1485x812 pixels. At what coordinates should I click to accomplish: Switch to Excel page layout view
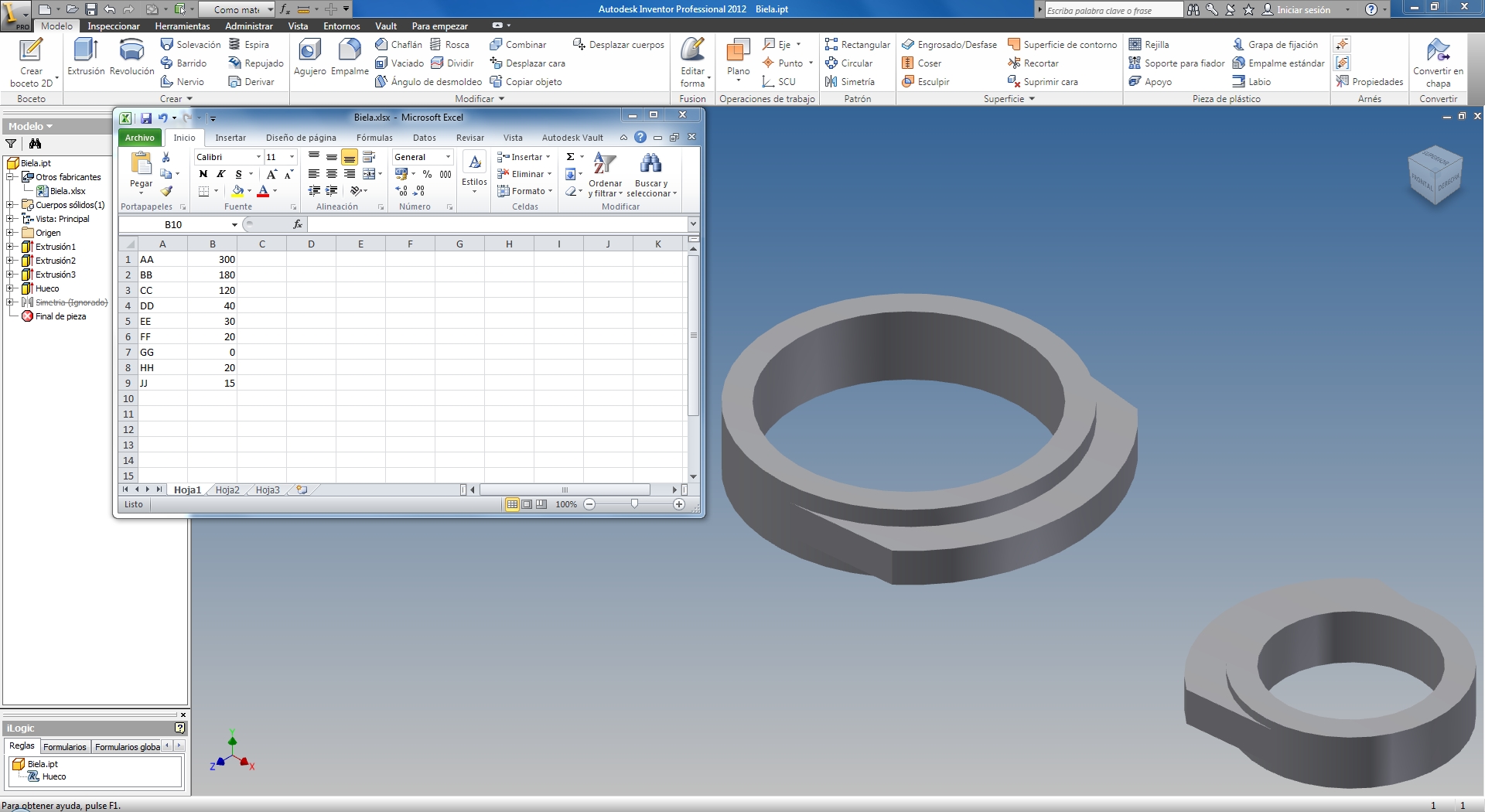(527, 504)
